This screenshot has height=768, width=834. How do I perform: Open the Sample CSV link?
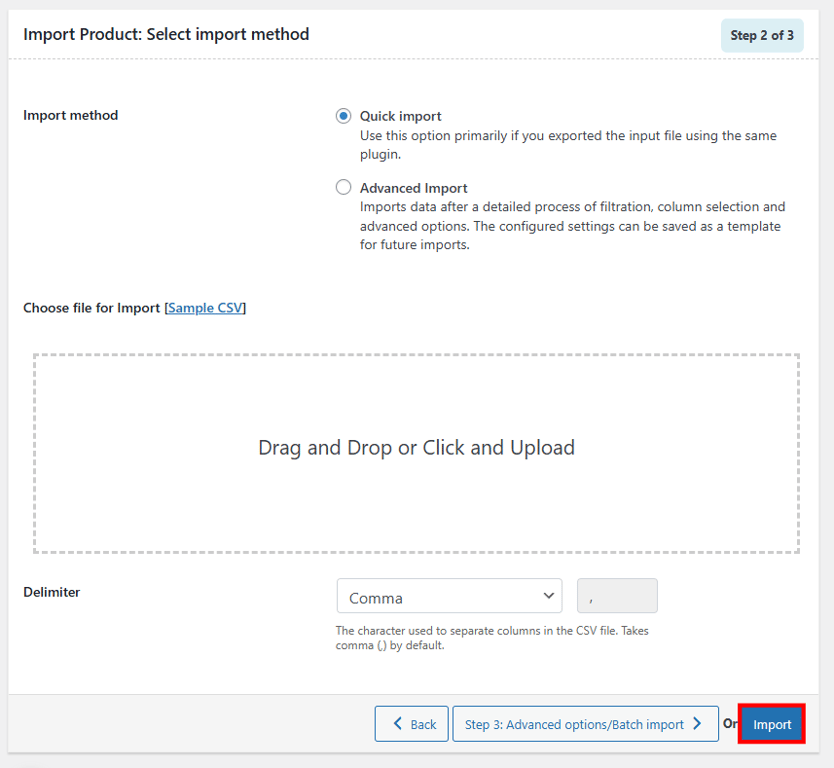205,308
